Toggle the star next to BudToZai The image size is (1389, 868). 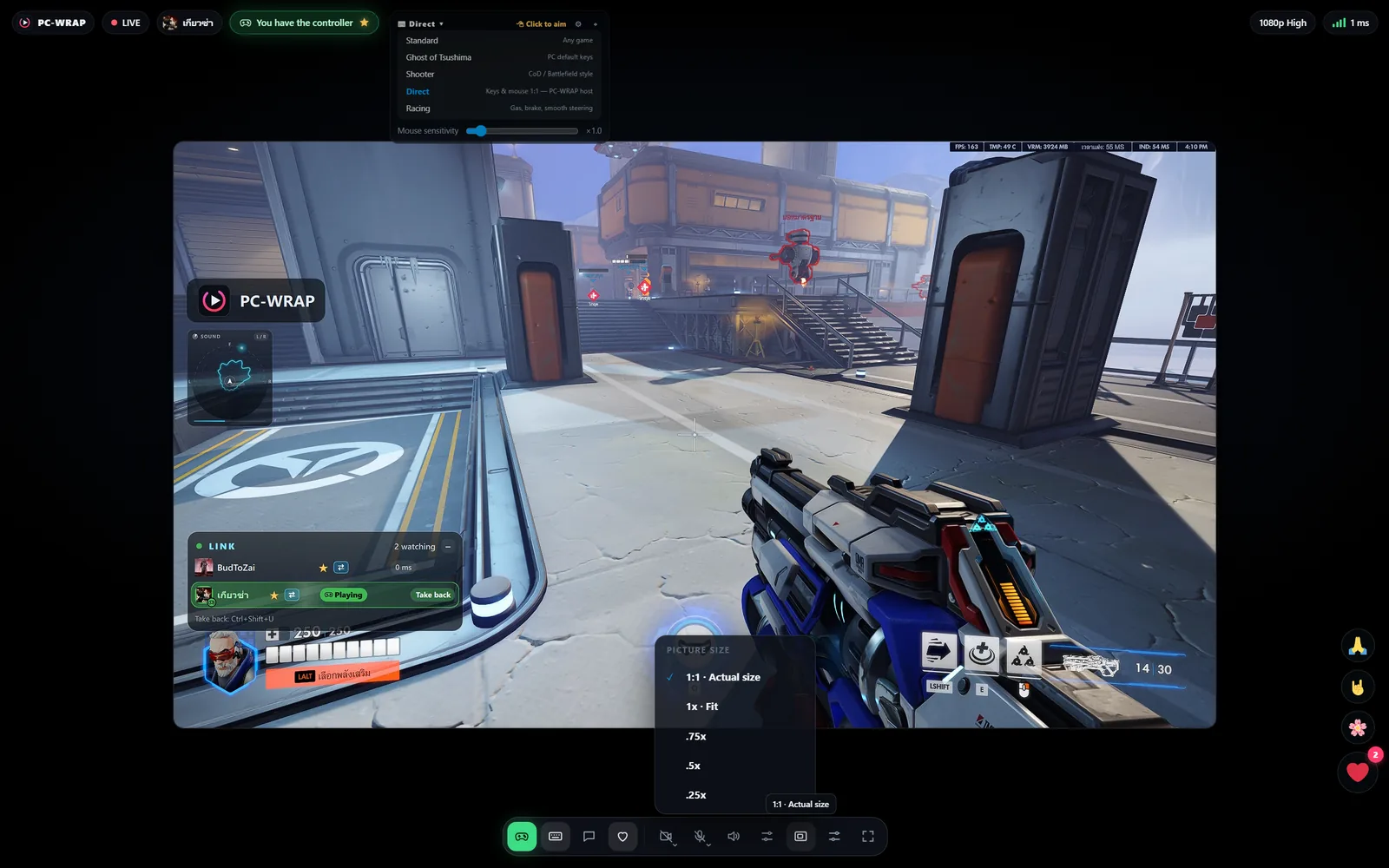point(323,568)
